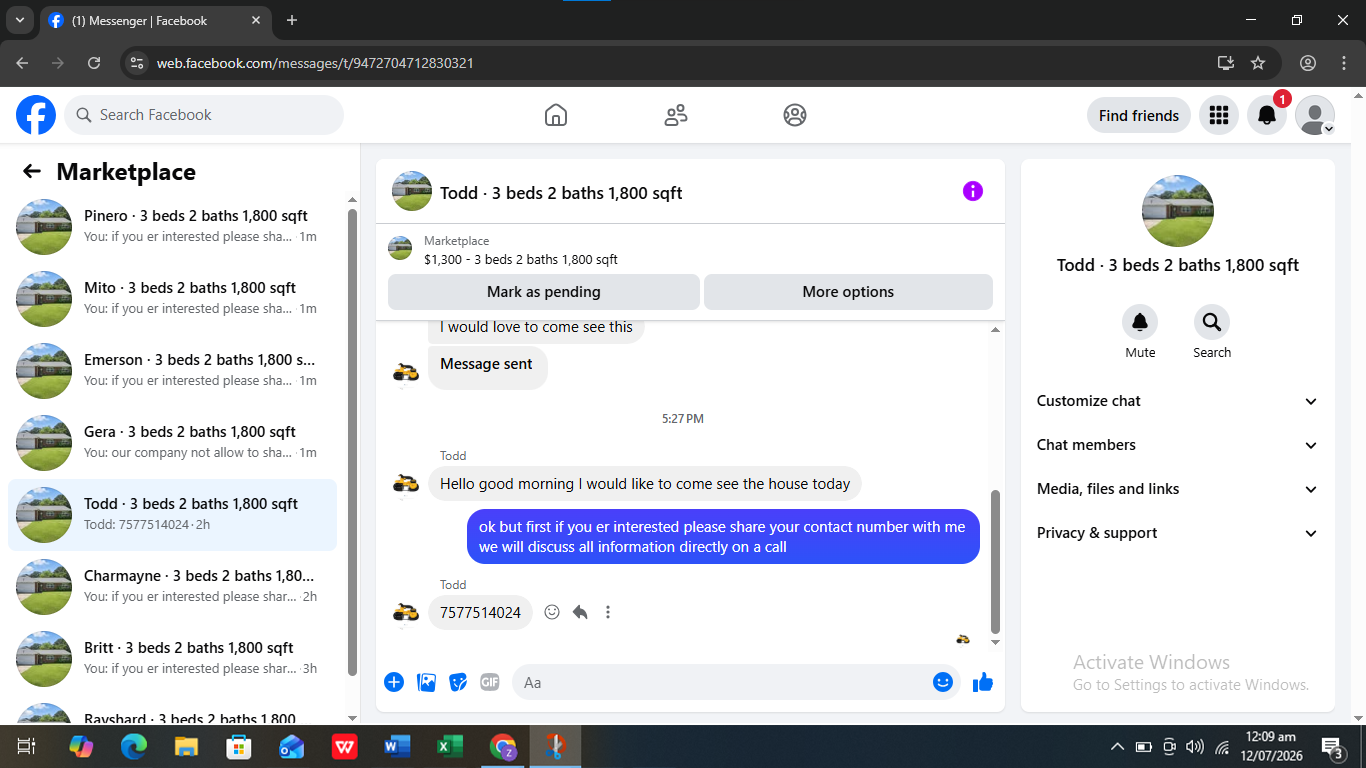Open more options for 7577514024 message
Image resolution: width=1366 pixels, height=768 pixels.
[x=608, y=612]
